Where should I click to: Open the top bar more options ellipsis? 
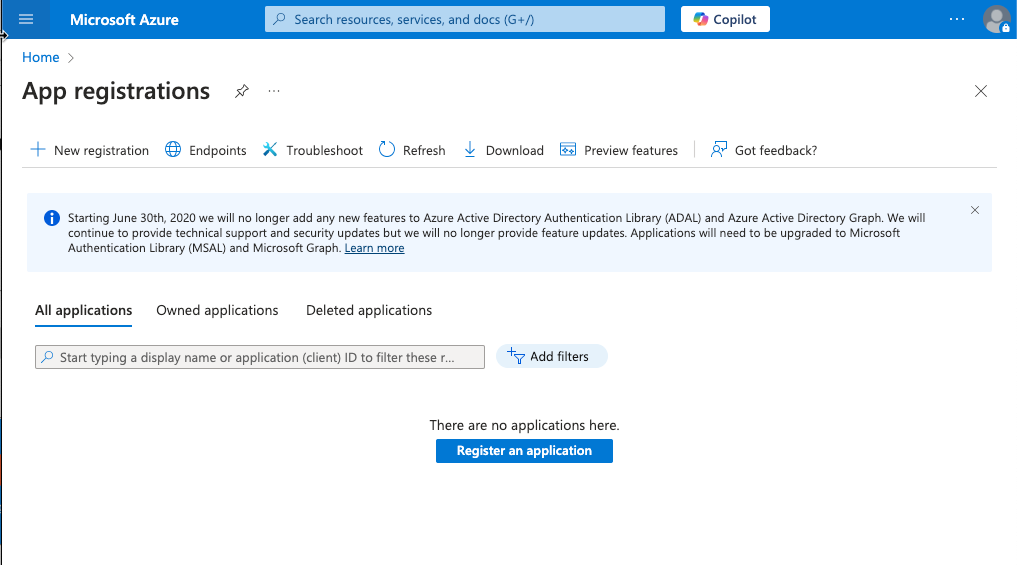957,19
